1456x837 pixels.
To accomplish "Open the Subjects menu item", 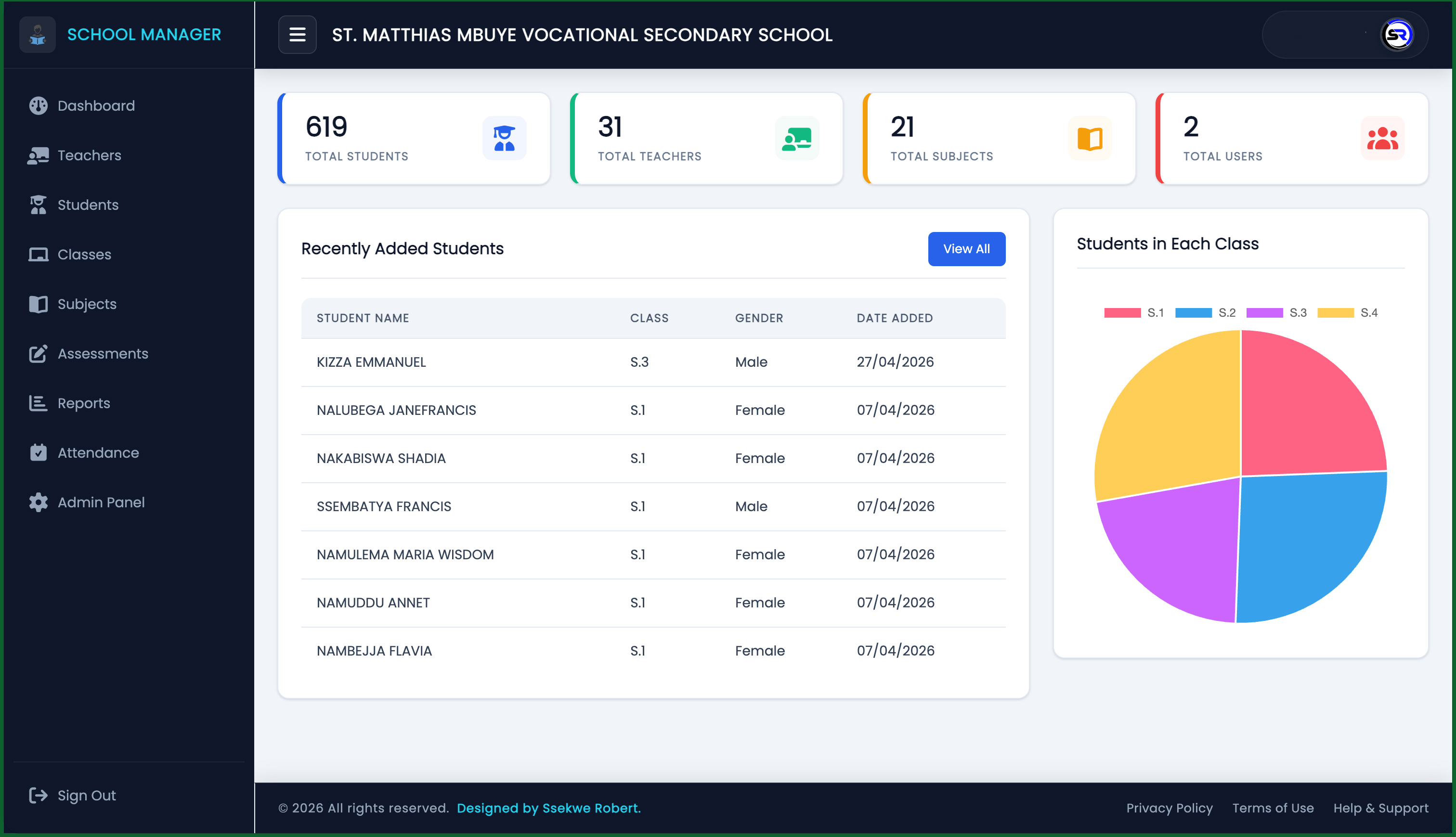I will coord(87,304).
